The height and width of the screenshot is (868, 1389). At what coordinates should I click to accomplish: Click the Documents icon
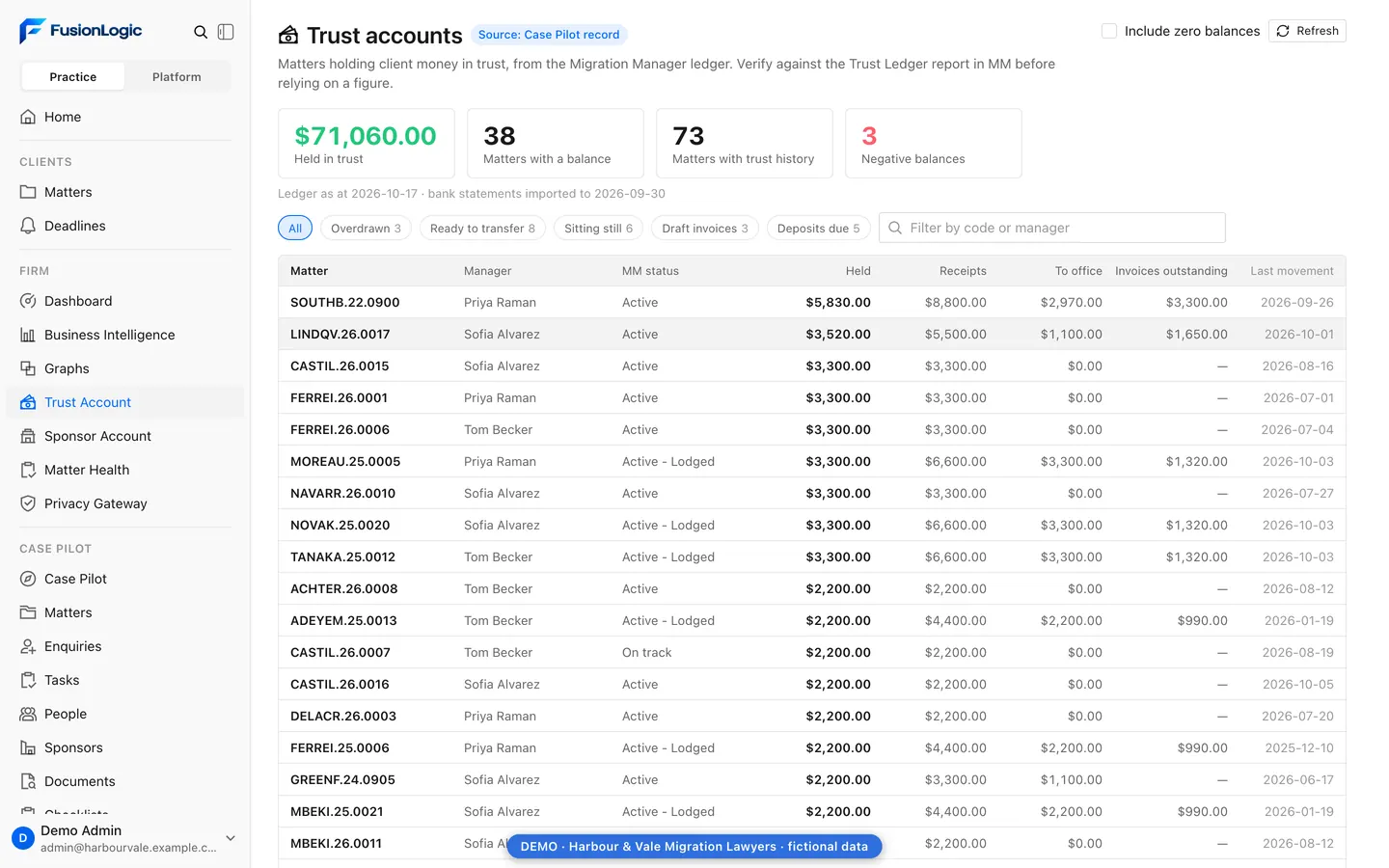[28, 781]
